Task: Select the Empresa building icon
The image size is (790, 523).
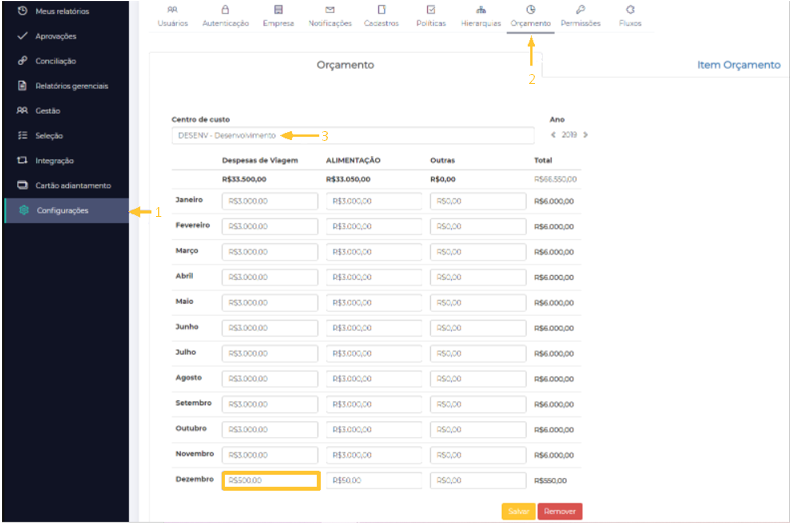Action: pyautogui.click(x=278, y=10)
